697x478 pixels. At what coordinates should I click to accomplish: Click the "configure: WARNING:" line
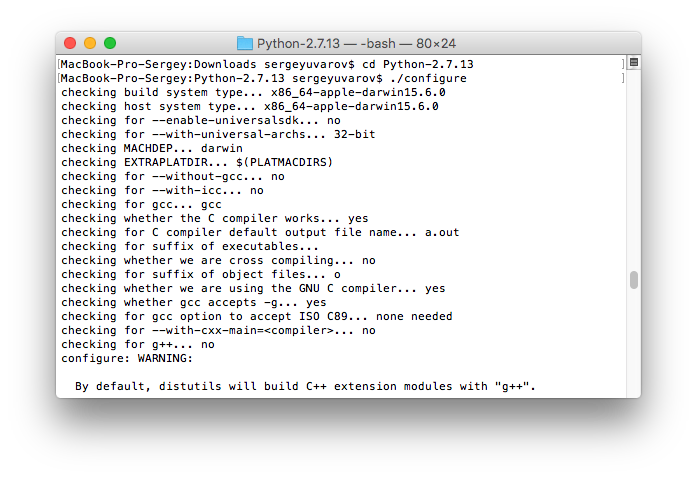coord(126,358)
